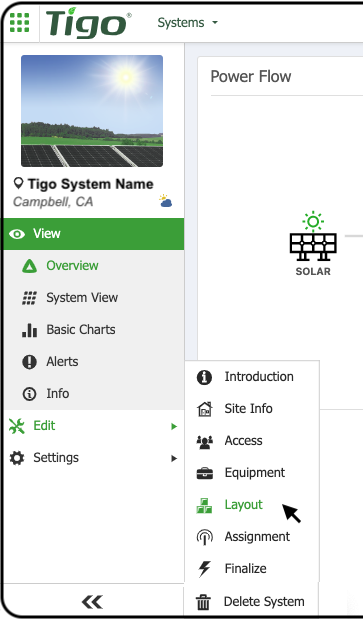This screenshot has width=363, height=619.
Task: Select the View section header
Action: coord(94,234)
